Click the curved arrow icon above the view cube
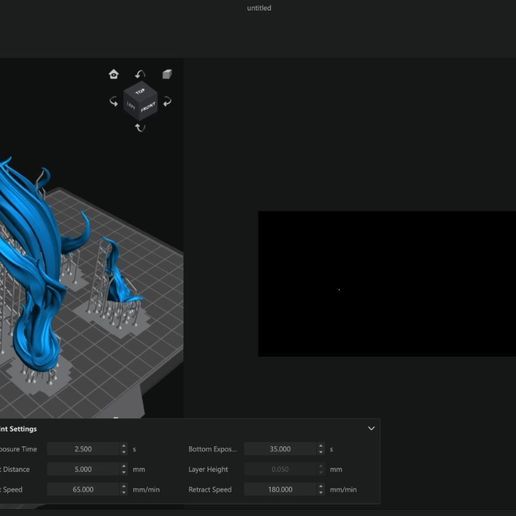 coord(140,74)
